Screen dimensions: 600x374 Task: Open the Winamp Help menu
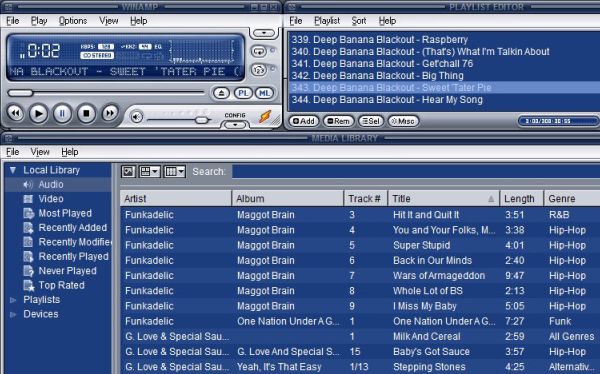point(139,21)
